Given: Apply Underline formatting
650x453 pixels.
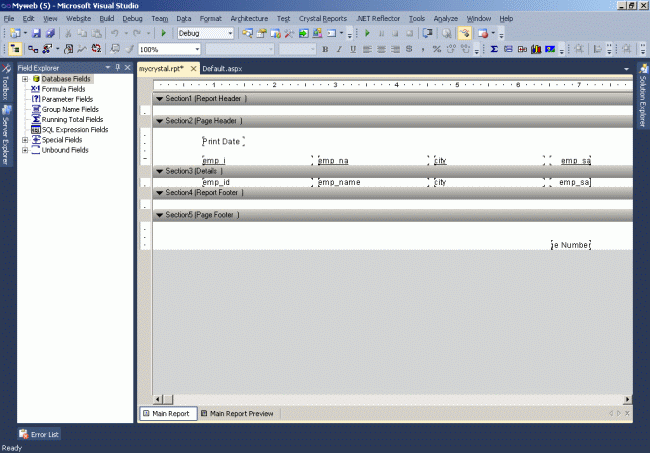Looking at the screenshot, I should [353, 49].
